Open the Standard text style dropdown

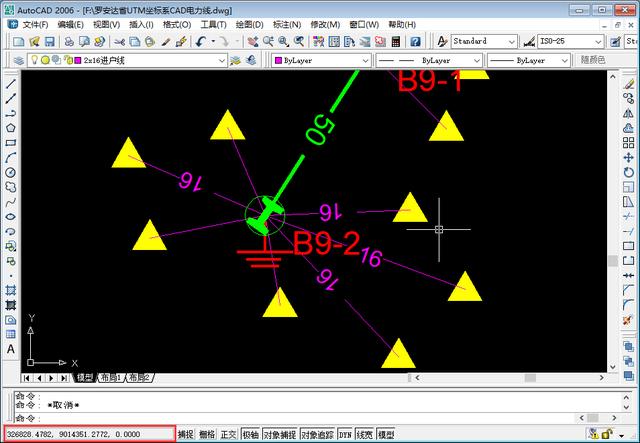click(x=484, y=42)
